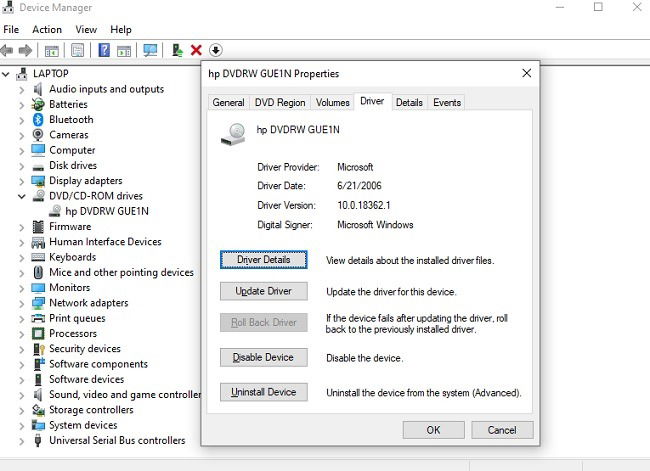Image resolution: width=650 pixels, height=471 pixels.
Task: Click the DVD drive icon in the dialog
Action: pos(233,134)
